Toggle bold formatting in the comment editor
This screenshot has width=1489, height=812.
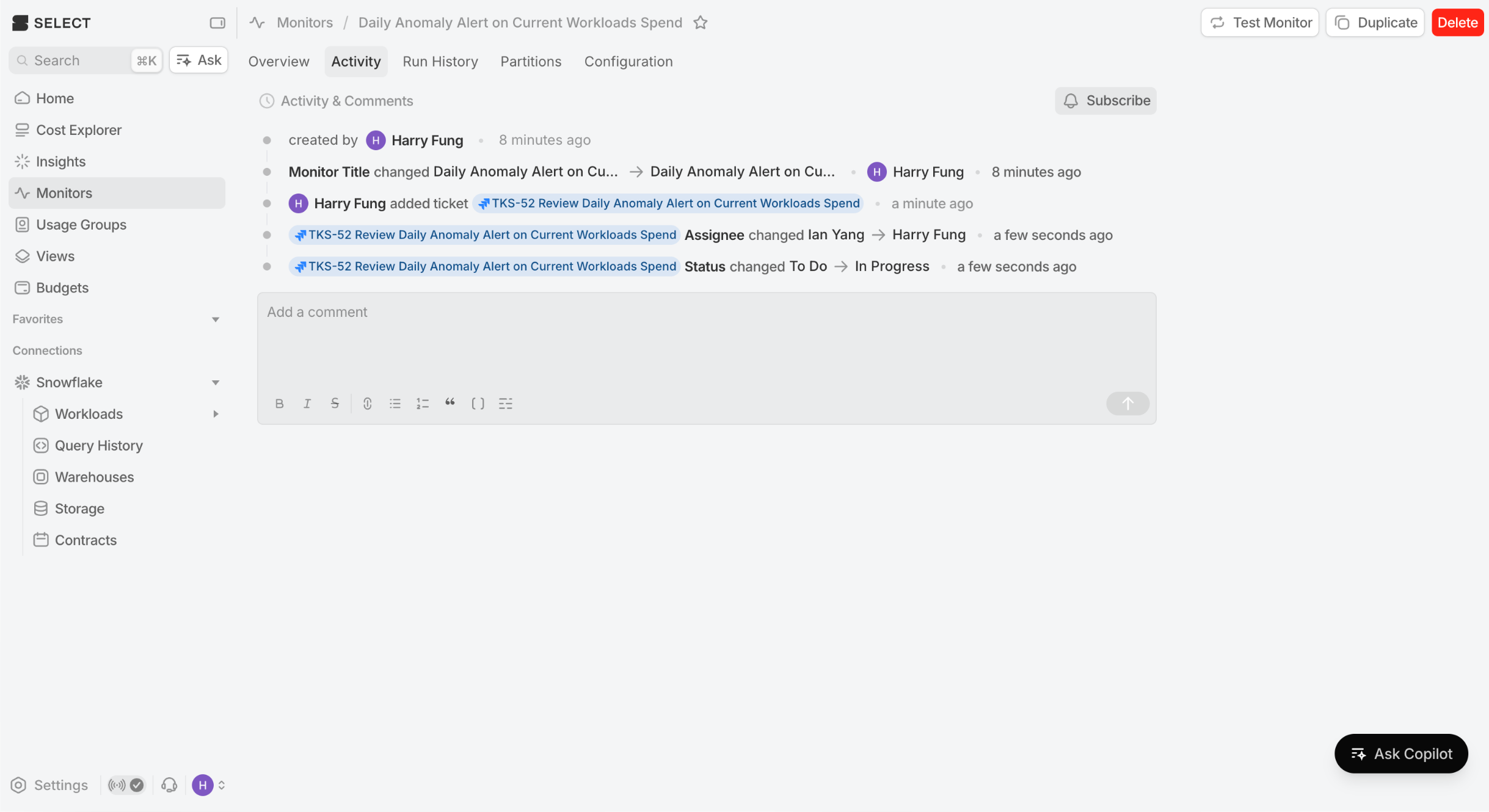[x=279, y=404]
